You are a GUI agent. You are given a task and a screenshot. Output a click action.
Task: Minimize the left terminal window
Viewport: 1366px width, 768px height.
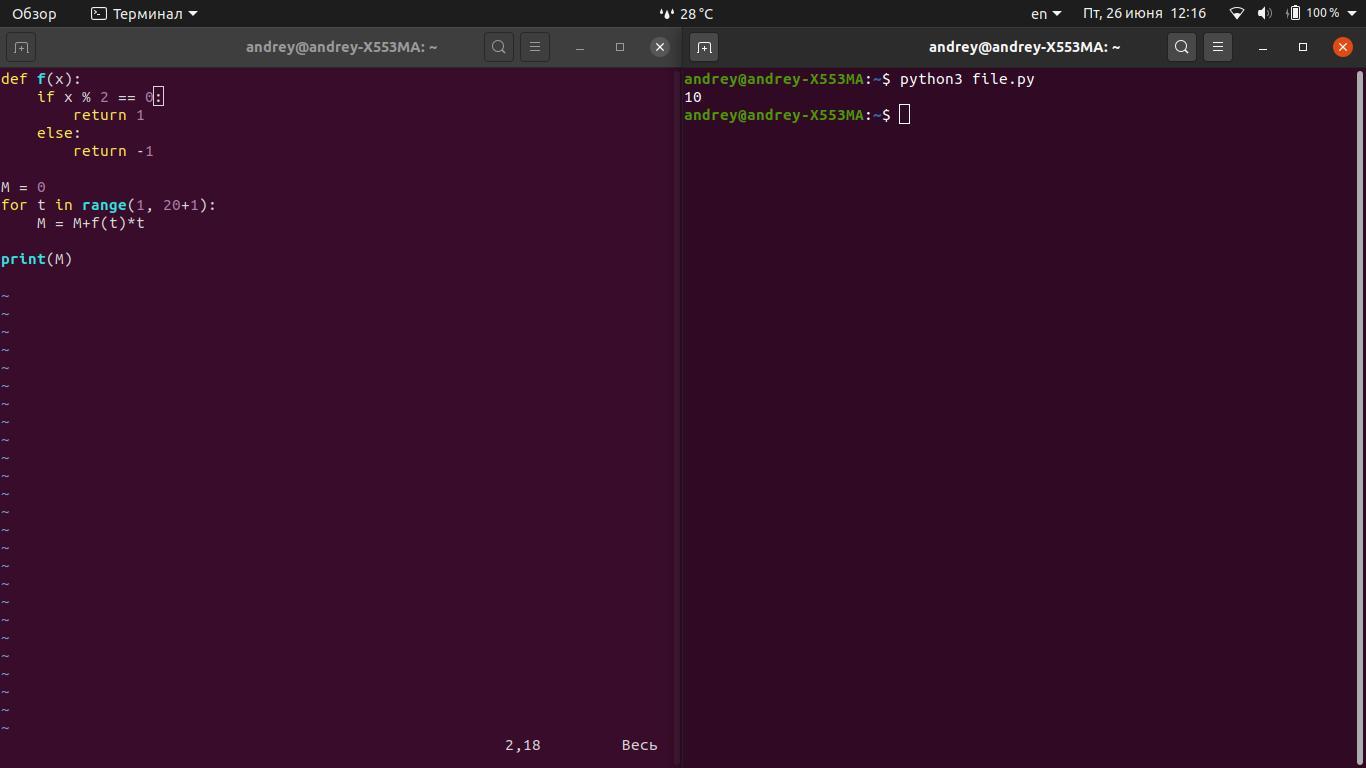(580, 47)
